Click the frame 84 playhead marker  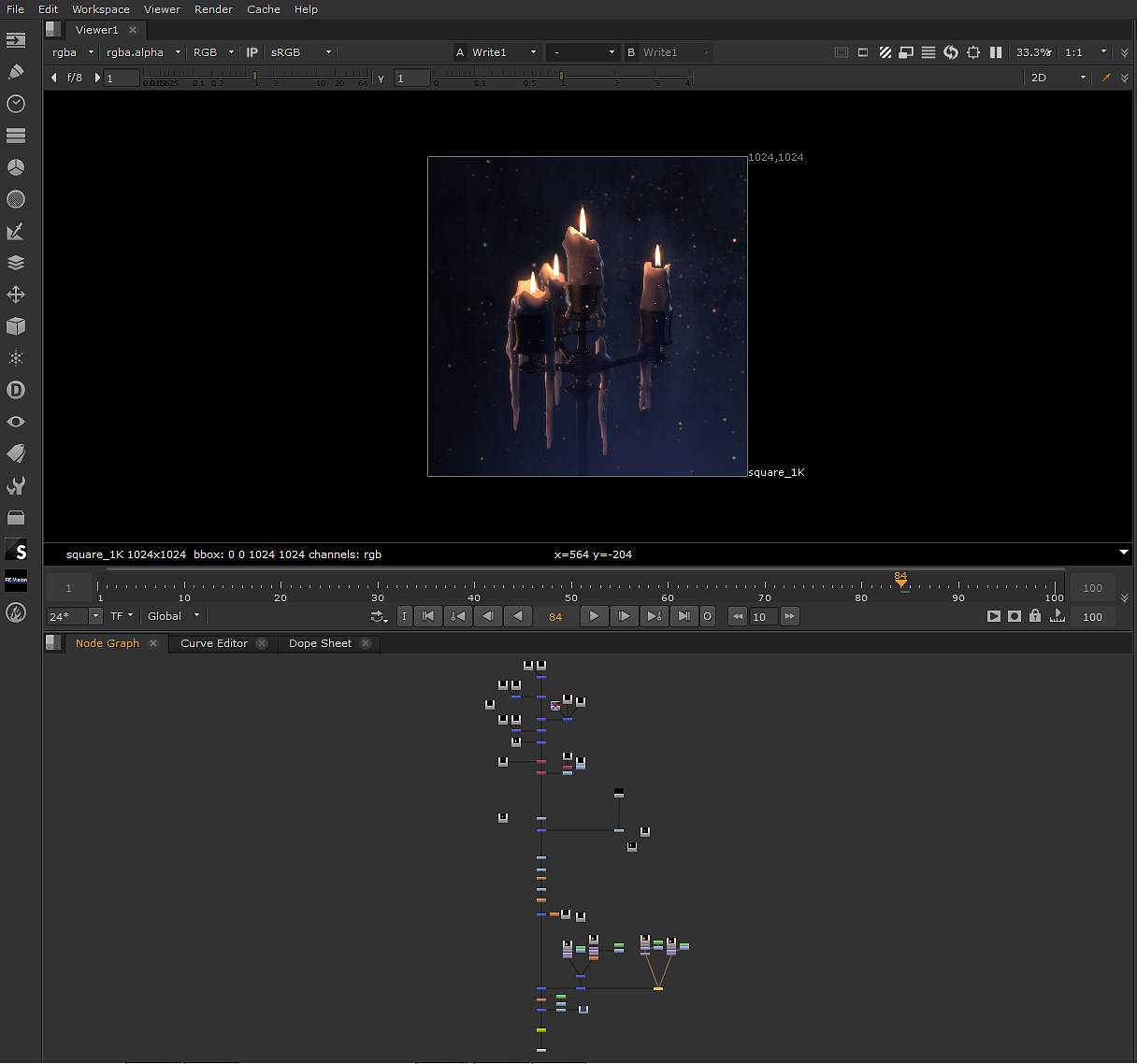coord(900,579)
